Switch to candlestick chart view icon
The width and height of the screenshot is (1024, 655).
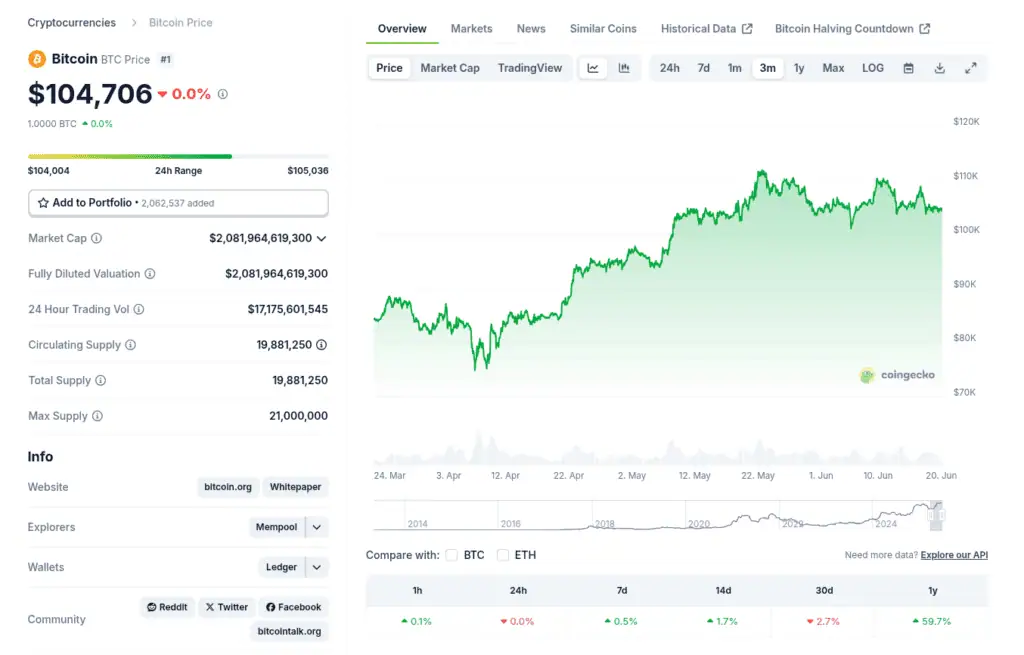pos(624,68)
